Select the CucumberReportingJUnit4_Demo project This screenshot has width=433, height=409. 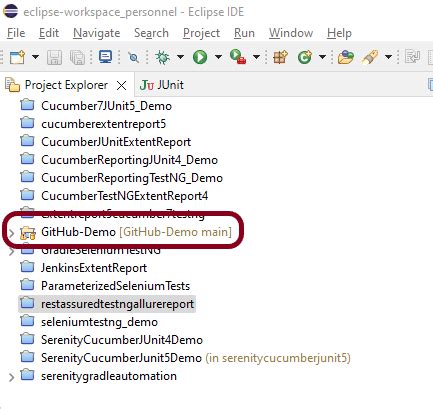click(x=129, y=160)
